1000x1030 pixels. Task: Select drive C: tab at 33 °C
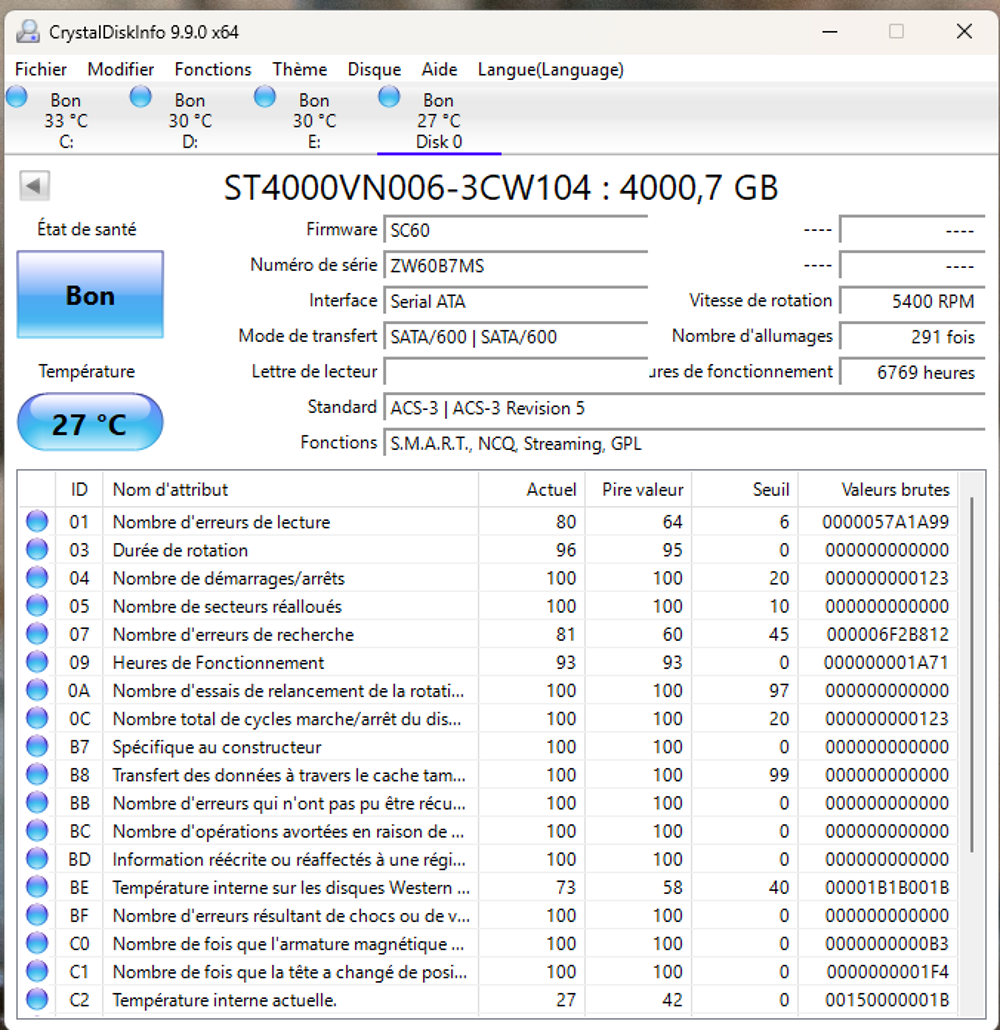pyautogui.click(x=66, y=120)
